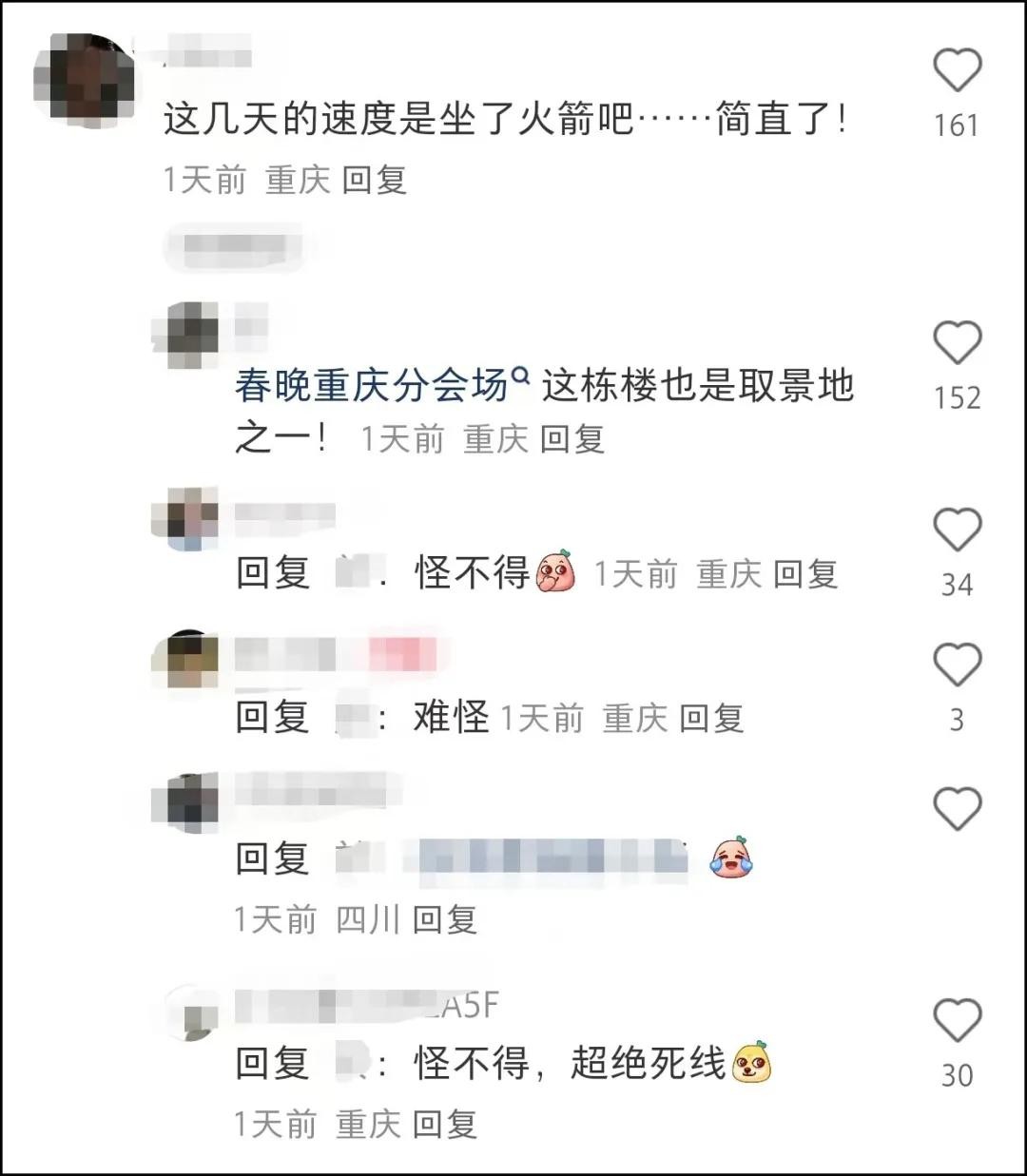Viewport: 1027px width, 1176px height.
Task: Like the rocket speed comment with 161 likes
Action: [957, 70]
